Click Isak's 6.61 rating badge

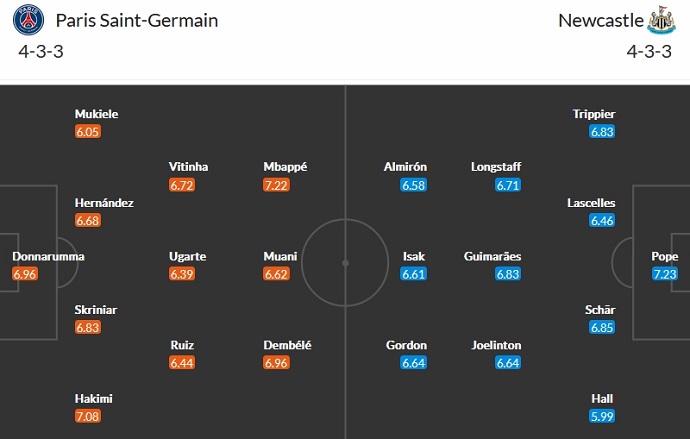coord(414,274)
